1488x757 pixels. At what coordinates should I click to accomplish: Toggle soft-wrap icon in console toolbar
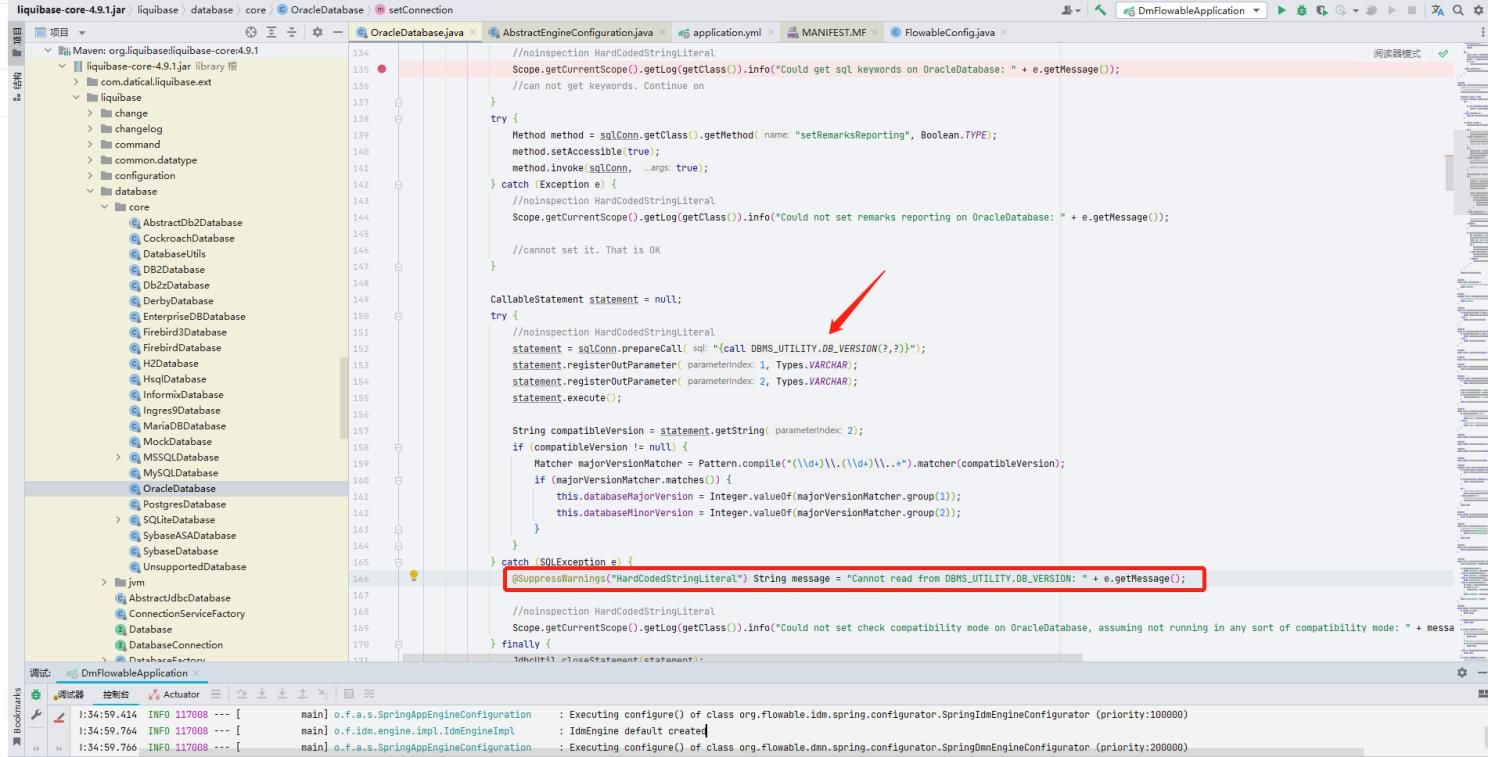(215, 696)
